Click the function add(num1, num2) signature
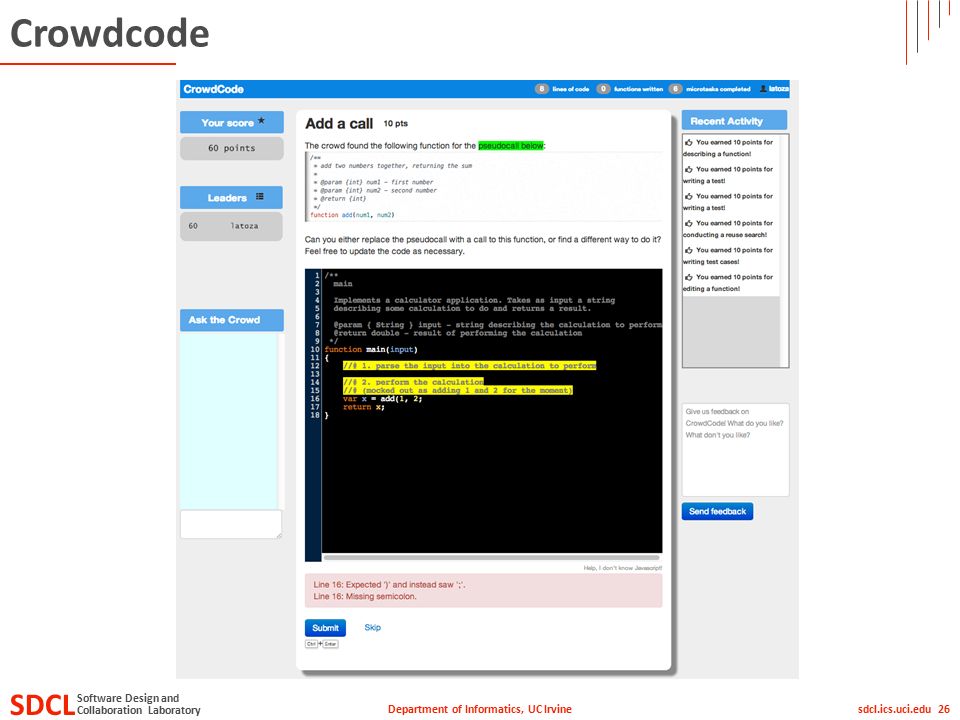Screen dimensions: 960x720 pos(352,215)
